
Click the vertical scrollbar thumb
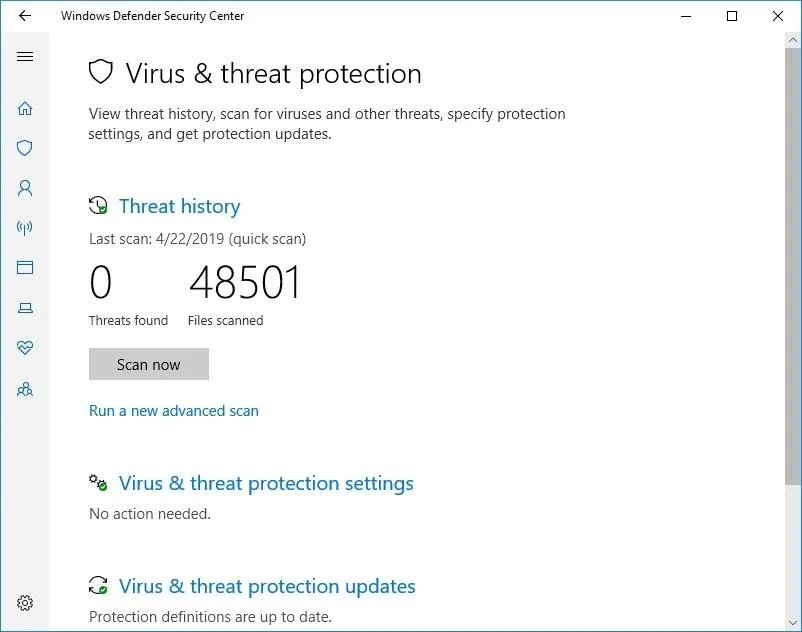pos(793,266)
